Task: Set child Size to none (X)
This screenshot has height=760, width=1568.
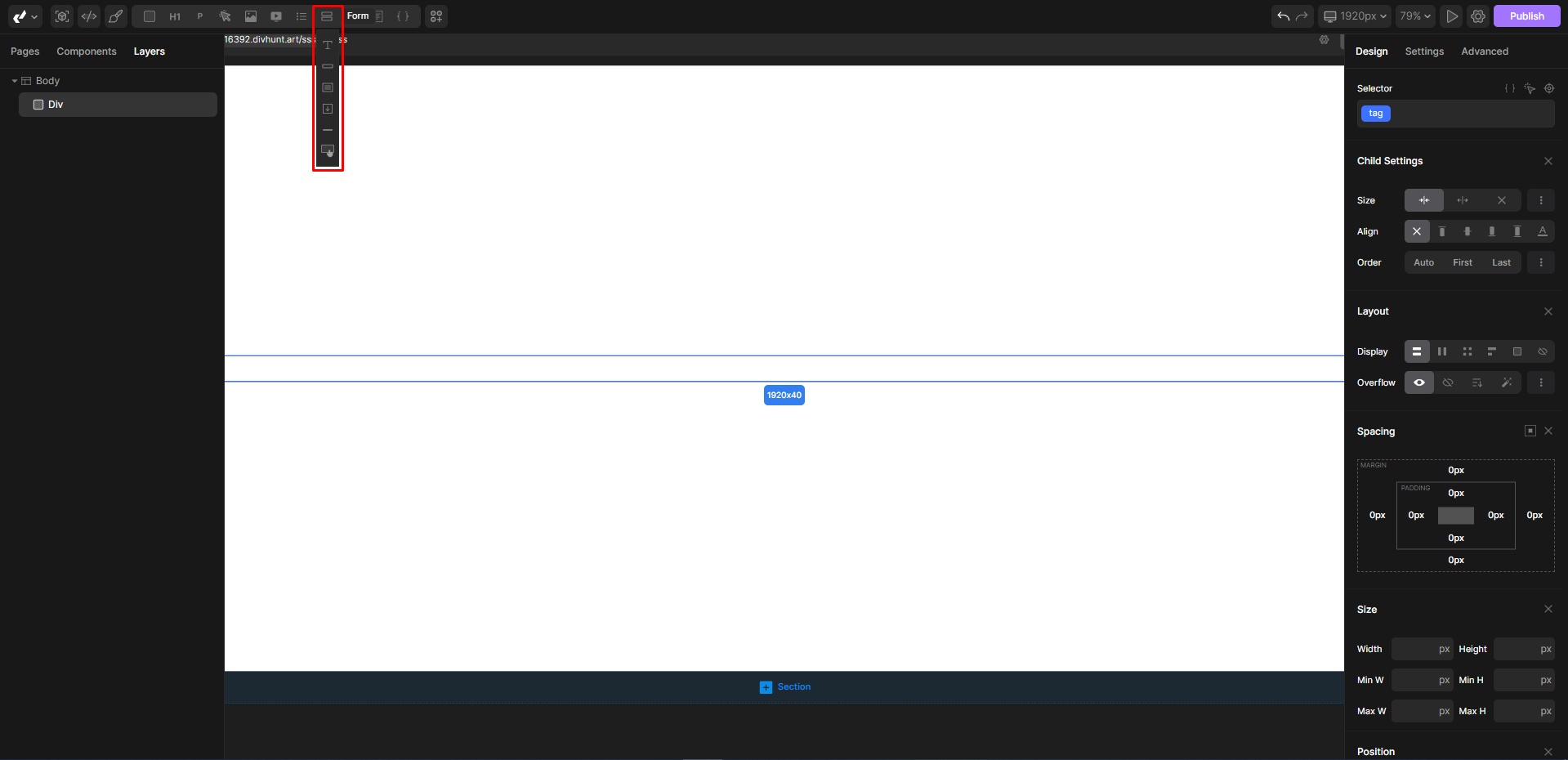Action: tap(1502, 200)
